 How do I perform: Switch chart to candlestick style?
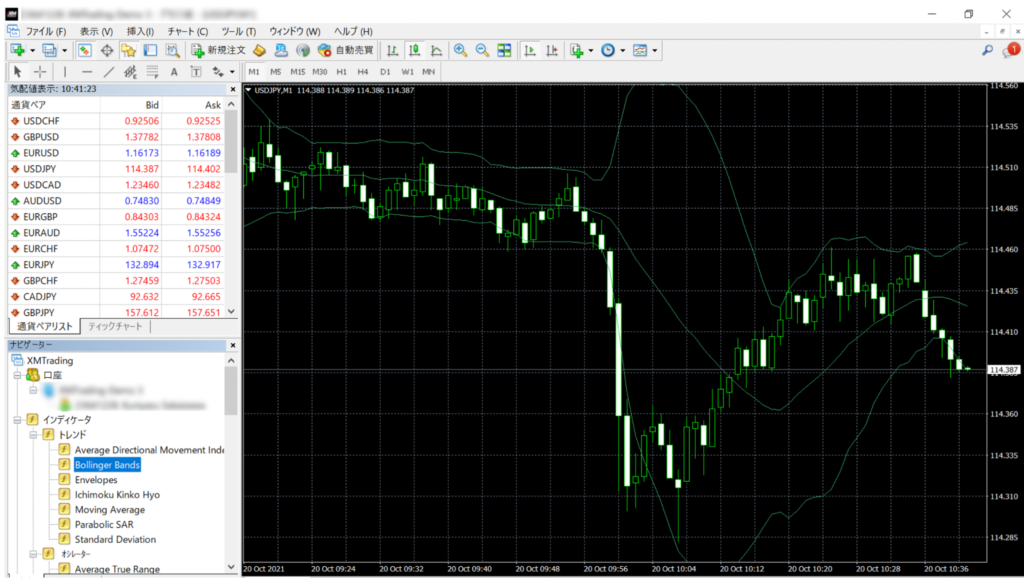coord(414,50)
